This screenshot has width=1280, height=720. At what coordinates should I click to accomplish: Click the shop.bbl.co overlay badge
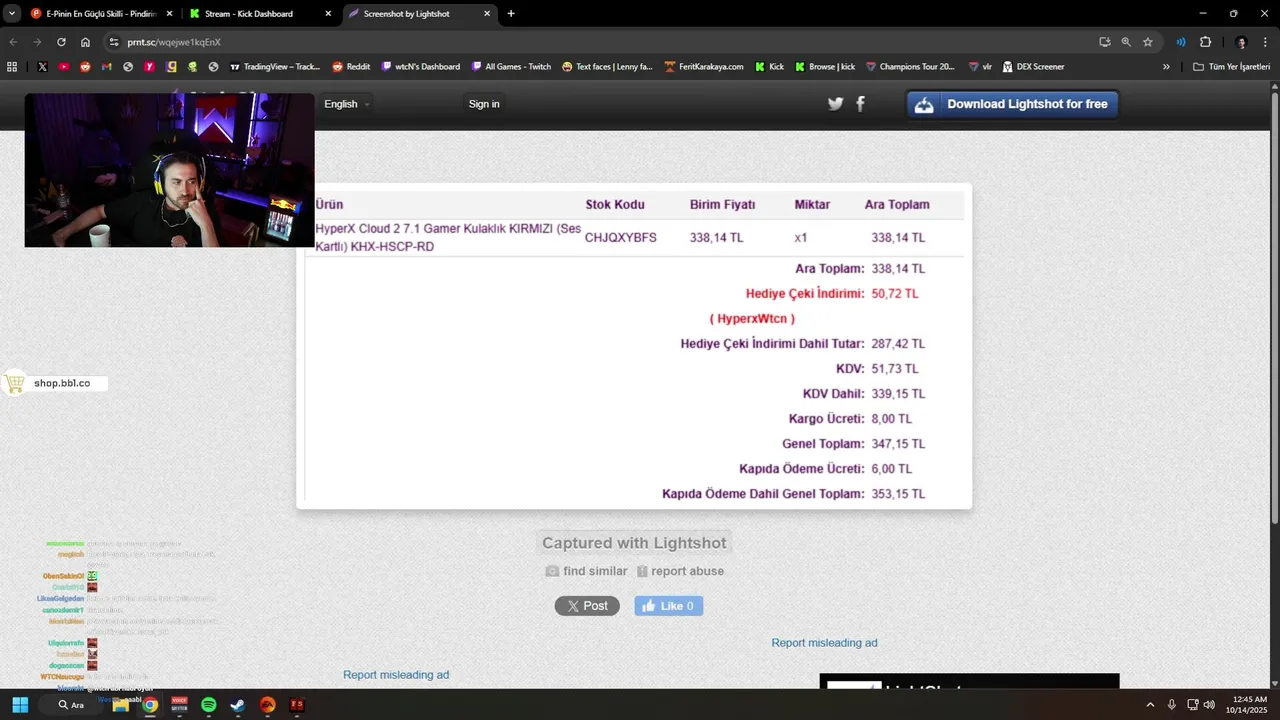pos(54,383)
